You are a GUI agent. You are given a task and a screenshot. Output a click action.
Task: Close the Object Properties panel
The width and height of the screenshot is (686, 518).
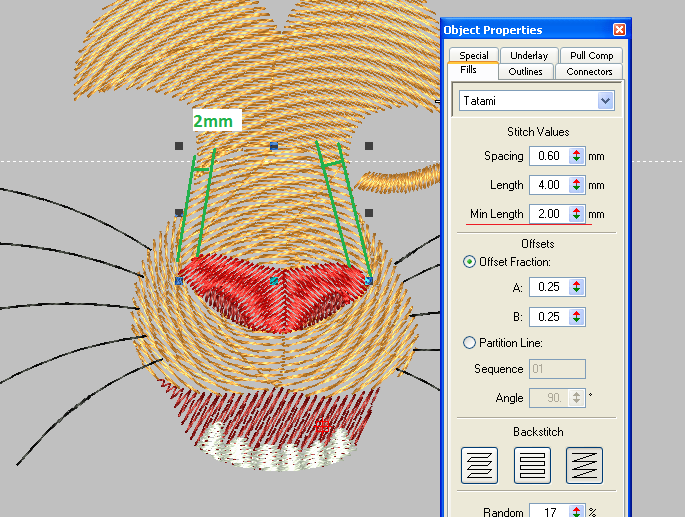pyautogui.click(x=619, y=30)
